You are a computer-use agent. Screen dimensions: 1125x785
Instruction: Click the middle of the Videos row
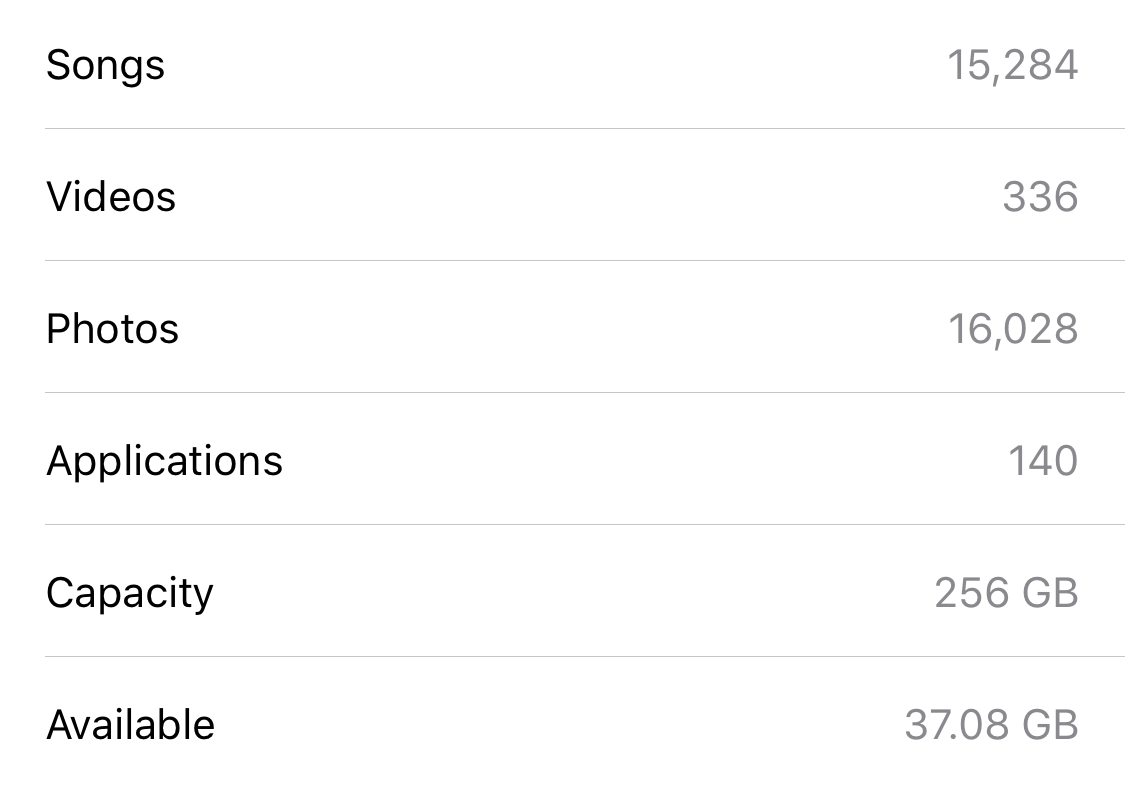point(562,195)
